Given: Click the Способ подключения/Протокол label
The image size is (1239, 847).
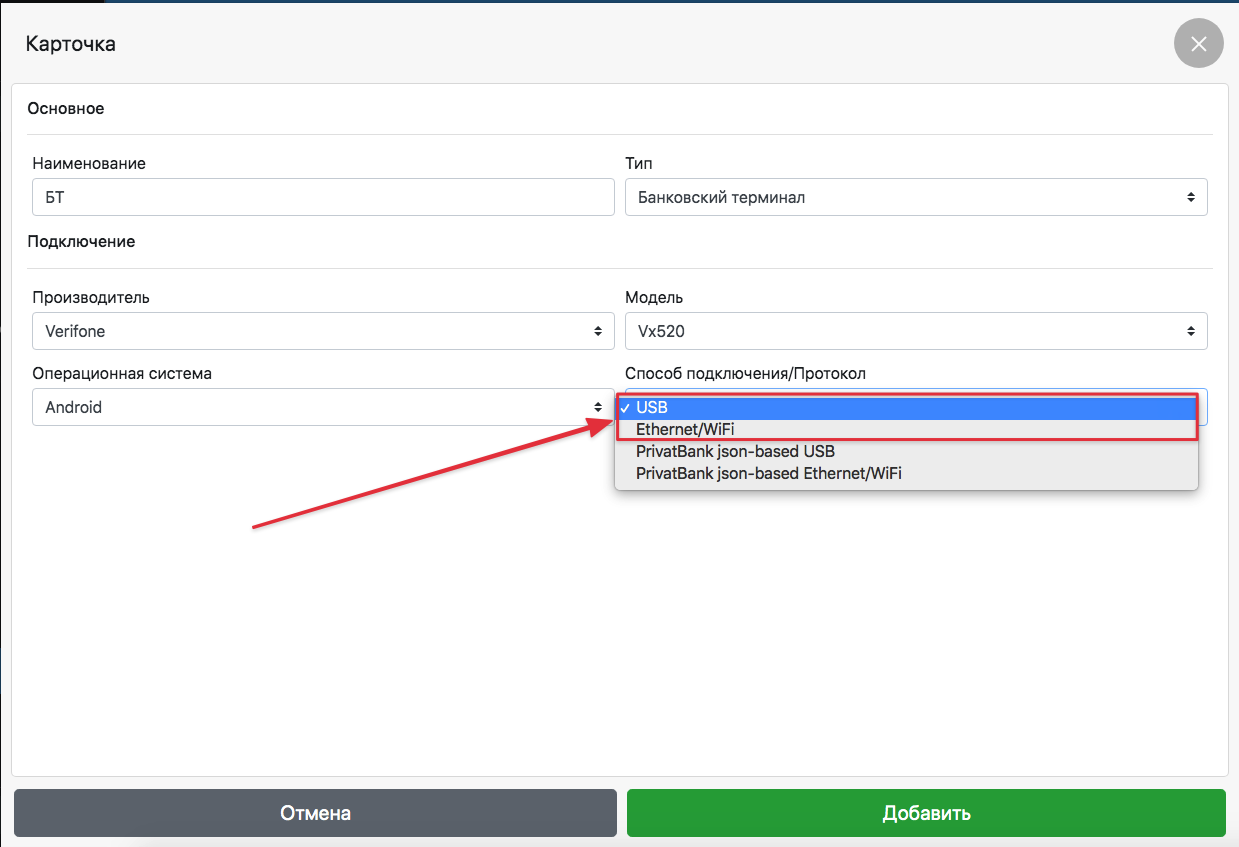Looking at the screenshot, I should click(x=745, y=373).
